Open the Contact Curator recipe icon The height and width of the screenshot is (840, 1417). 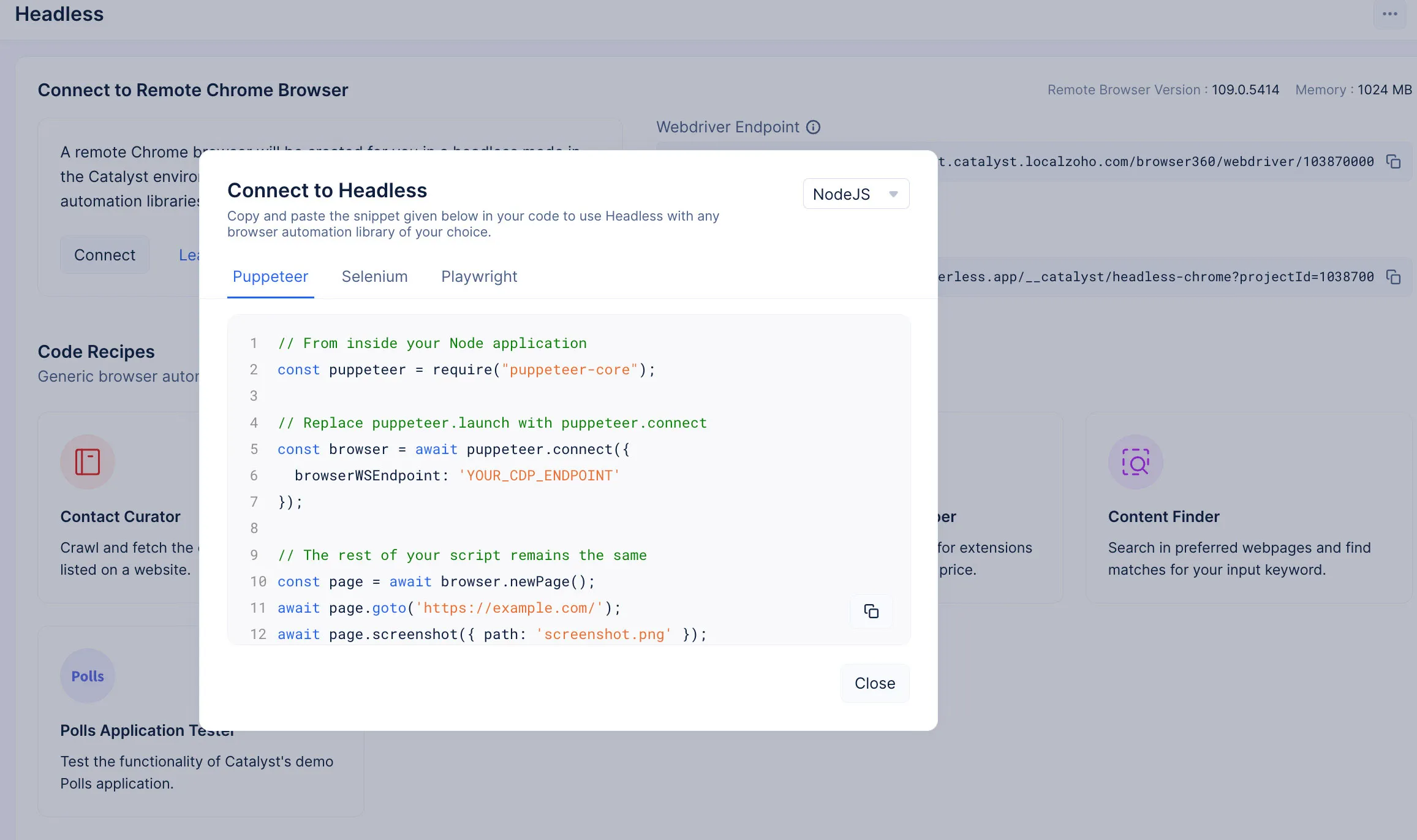click(x=88, y=462)
